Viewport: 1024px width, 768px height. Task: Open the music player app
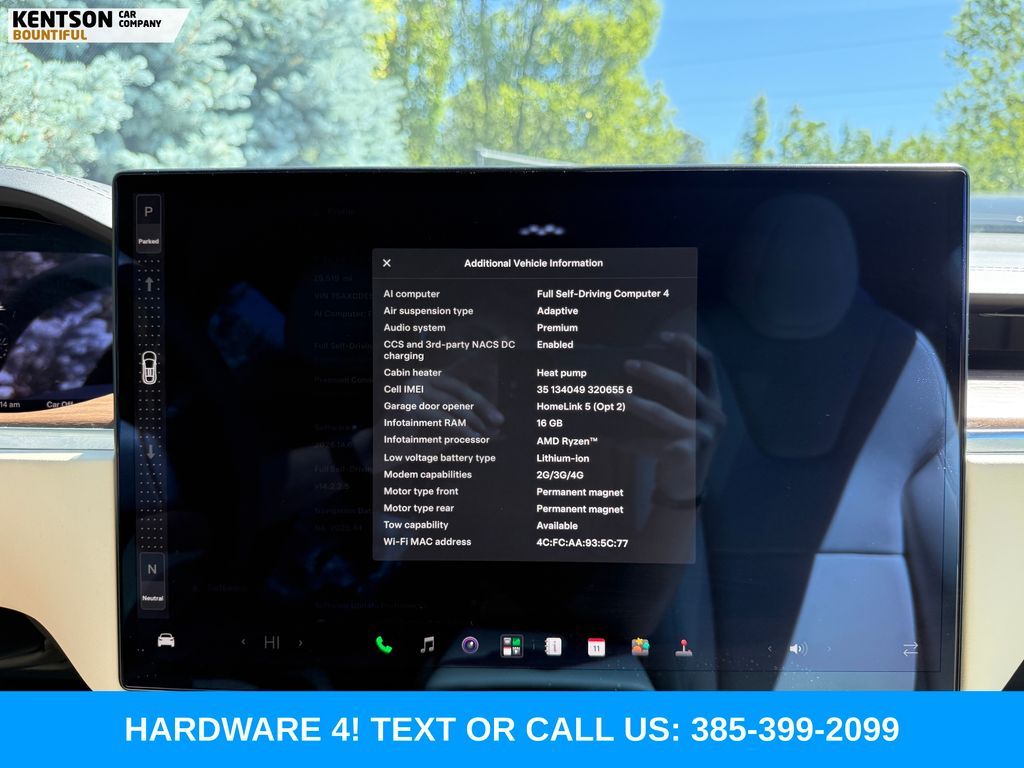427,645
